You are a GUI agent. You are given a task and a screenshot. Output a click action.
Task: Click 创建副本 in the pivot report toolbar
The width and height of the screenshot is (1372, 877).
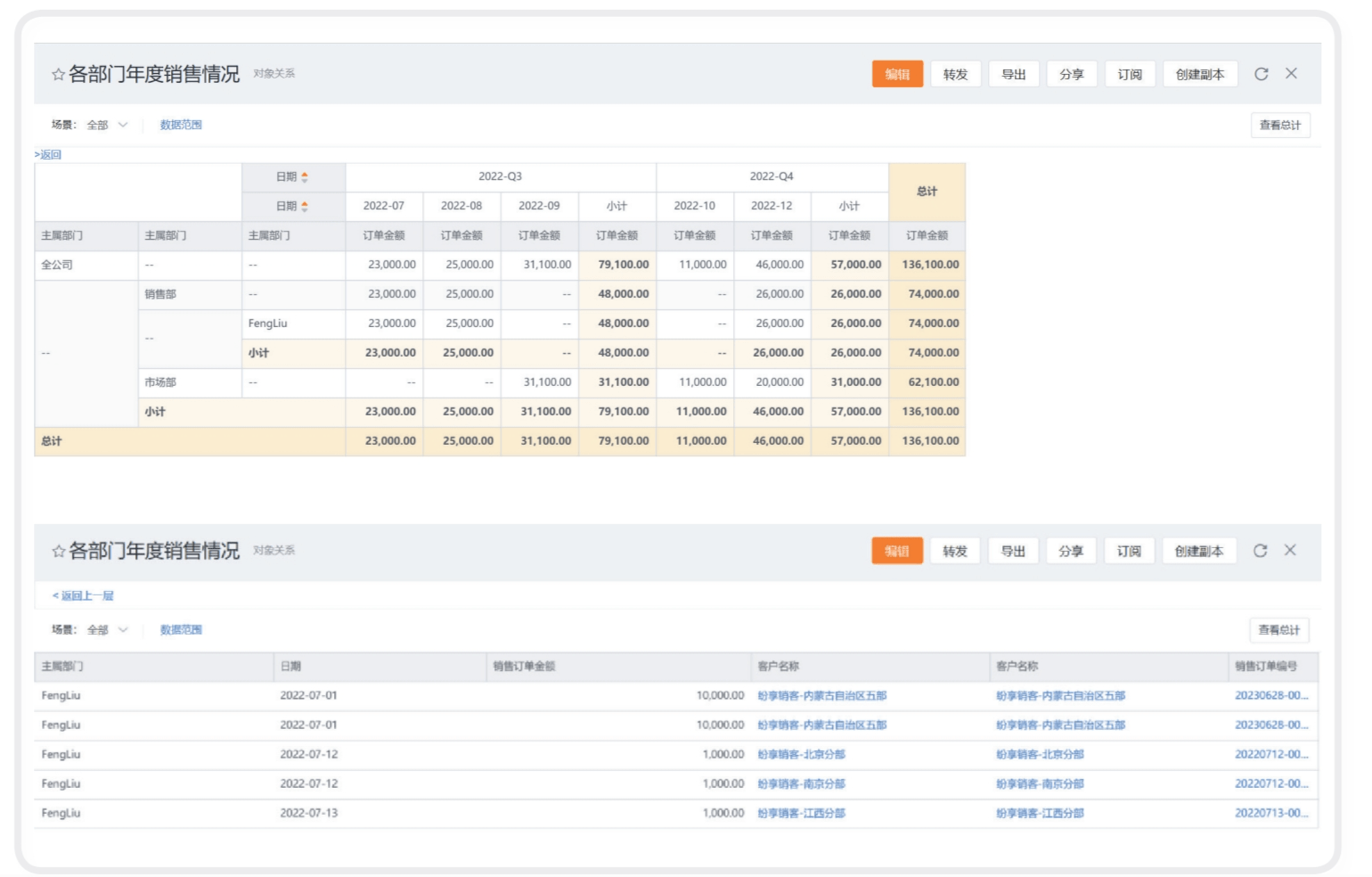pos(1200,74)
